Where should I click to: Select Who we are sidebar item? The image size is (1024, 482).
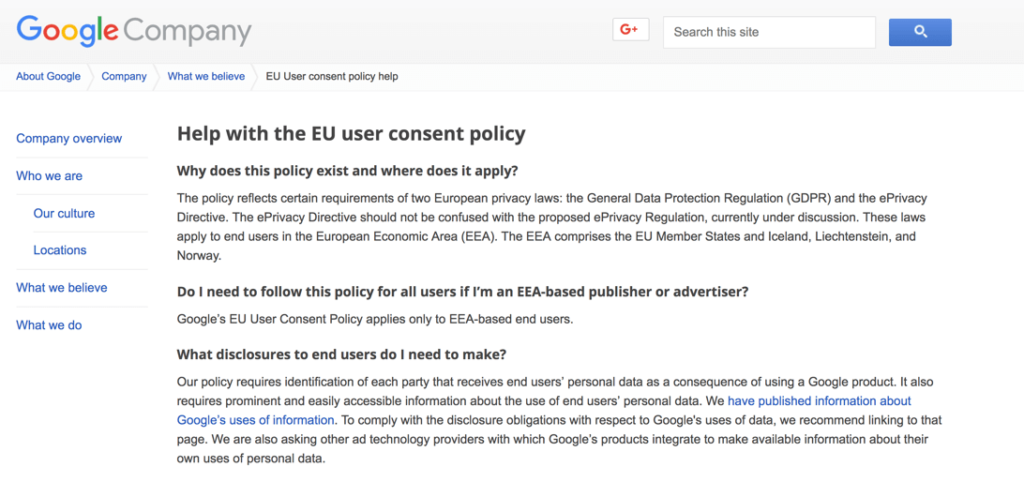pos(50,176)
